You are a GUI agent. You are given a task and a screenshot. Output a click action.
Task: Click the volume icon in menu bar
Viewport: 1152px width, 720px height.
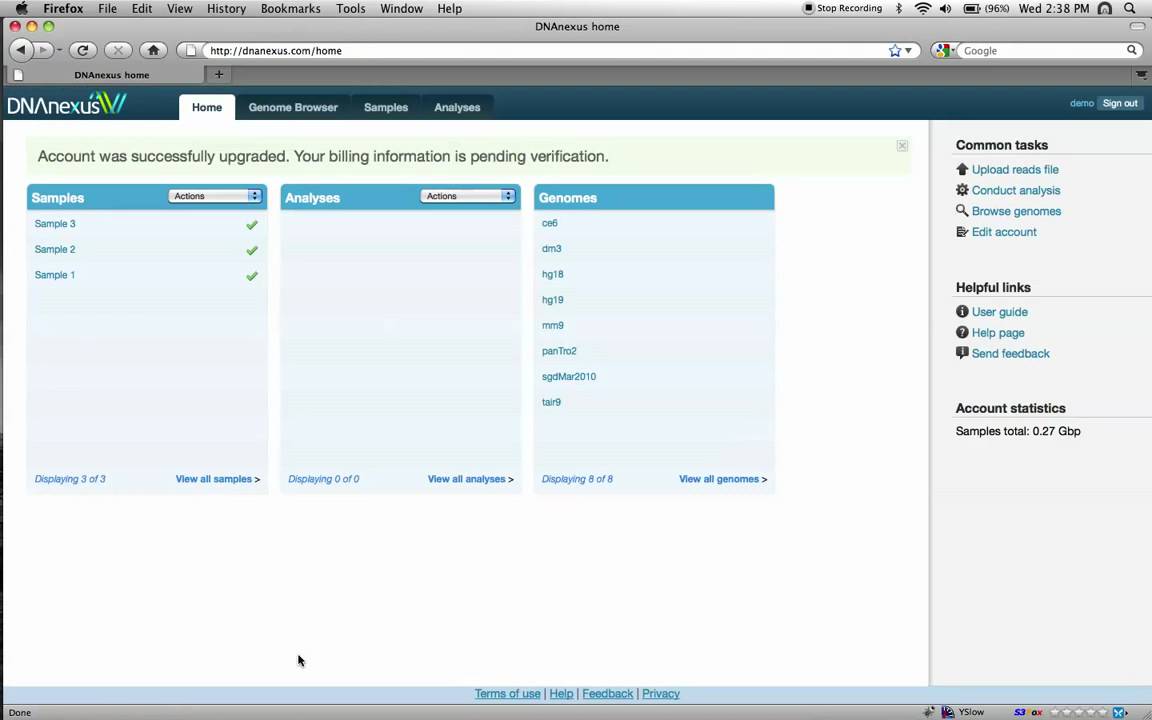pyautogui.click(x=946, y=9)
